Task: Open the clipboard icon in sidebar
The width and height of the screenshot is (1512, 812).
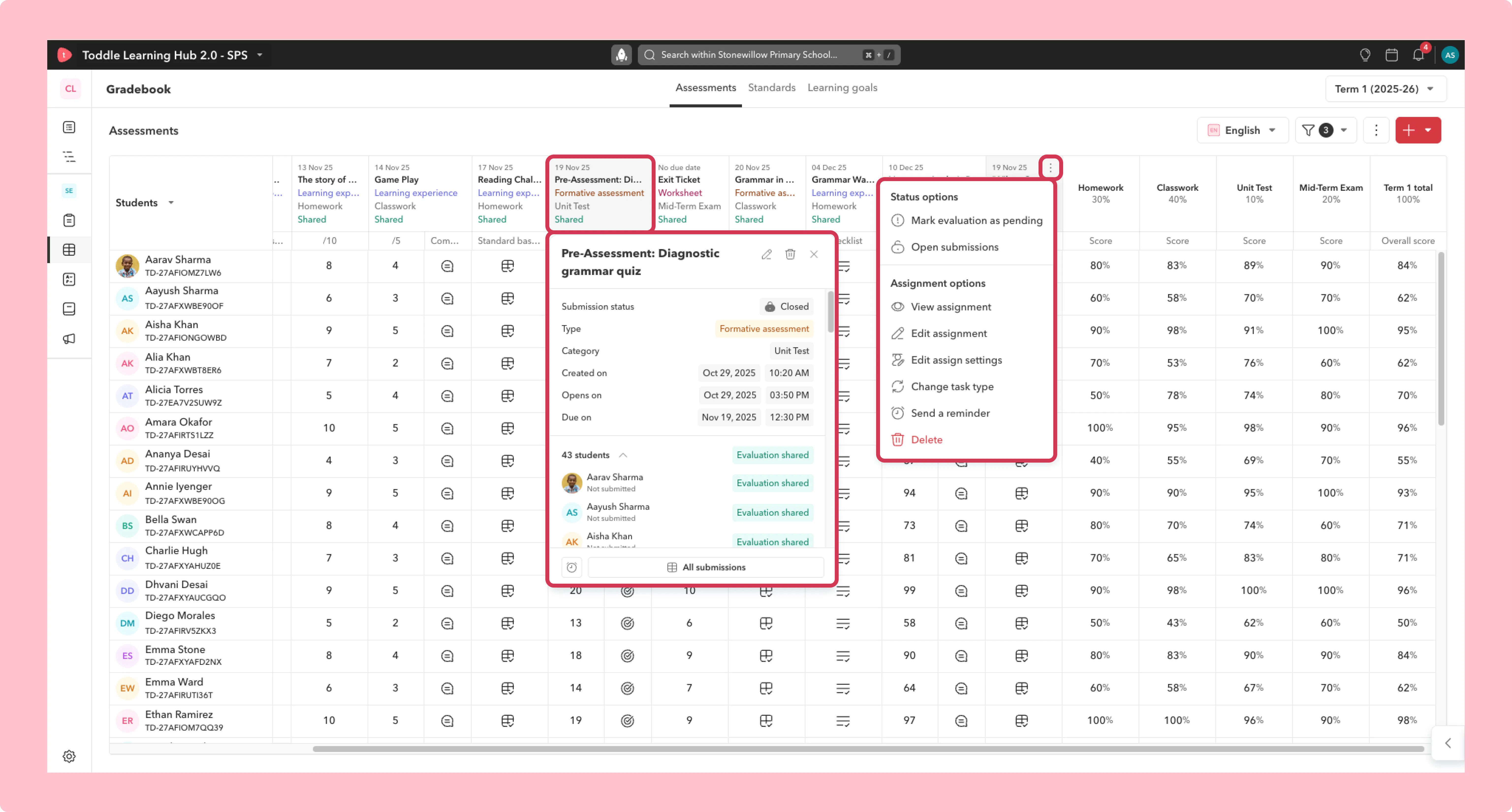Action: tap(69, 221)
